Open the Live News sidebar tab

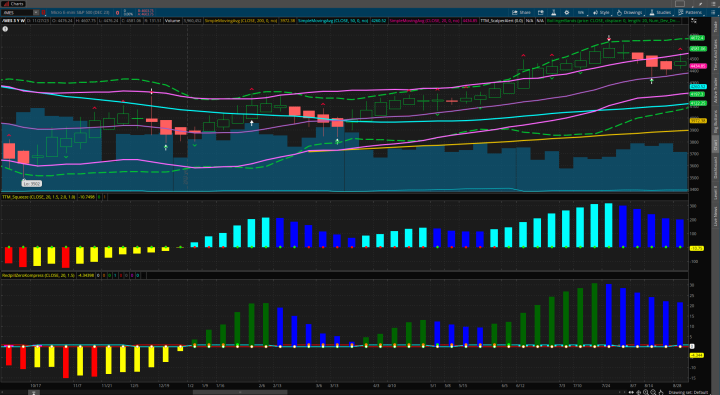pos(715,216)
